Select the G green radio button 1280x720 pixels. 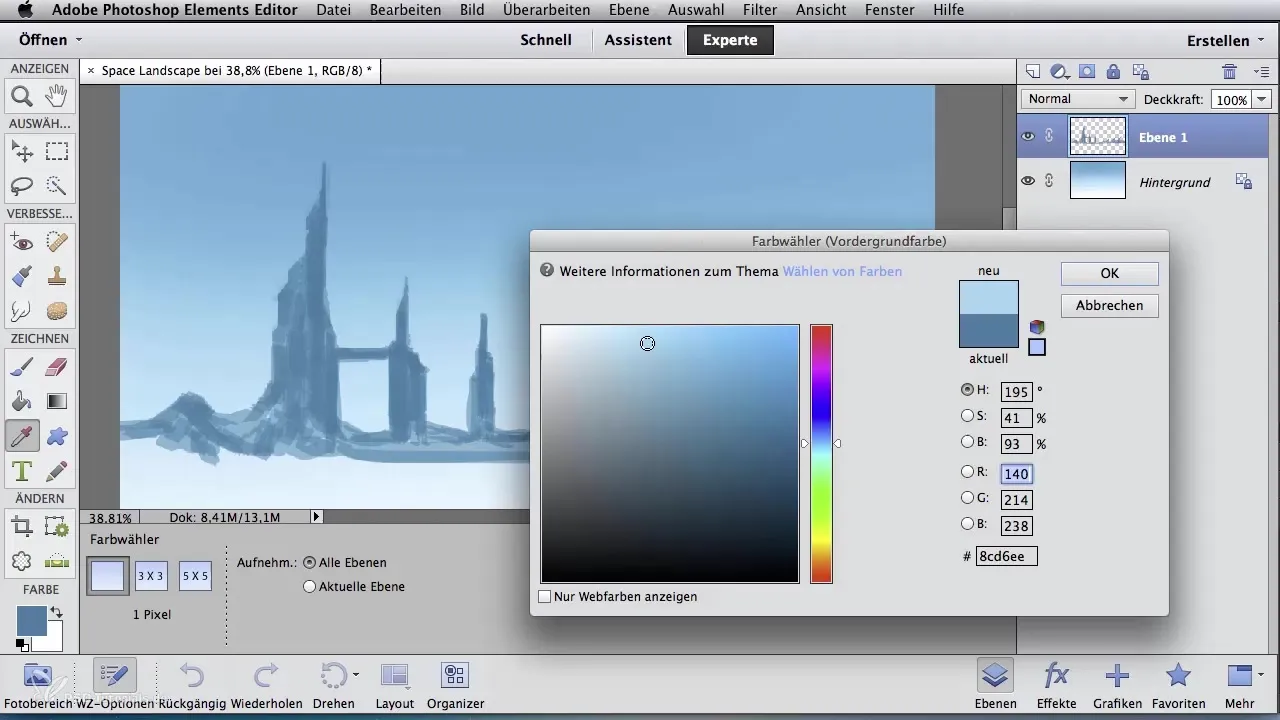[x=967, y=498]
